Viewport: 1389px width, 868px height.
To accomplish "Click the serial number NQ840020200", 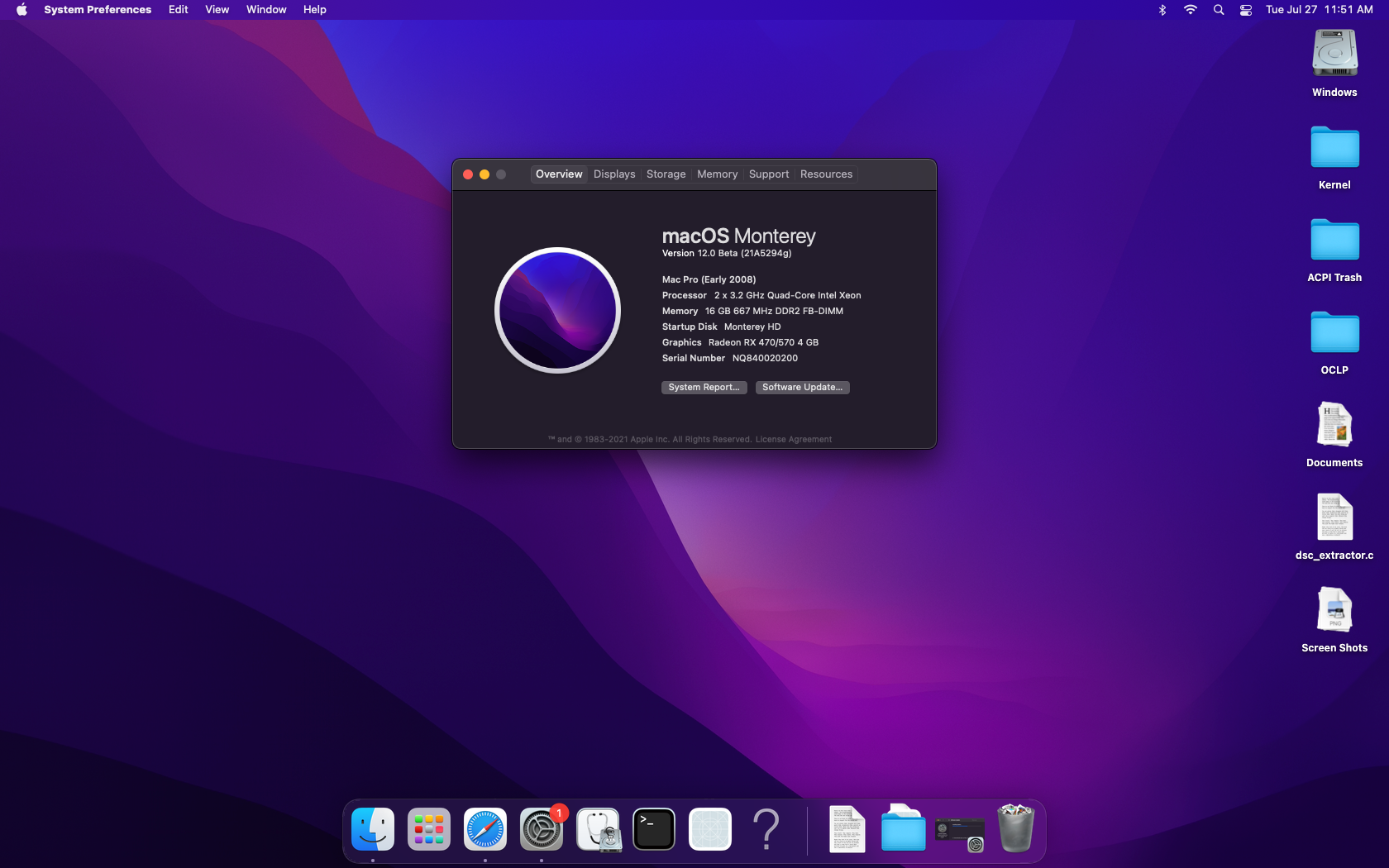I will click(x=765, y=359).
